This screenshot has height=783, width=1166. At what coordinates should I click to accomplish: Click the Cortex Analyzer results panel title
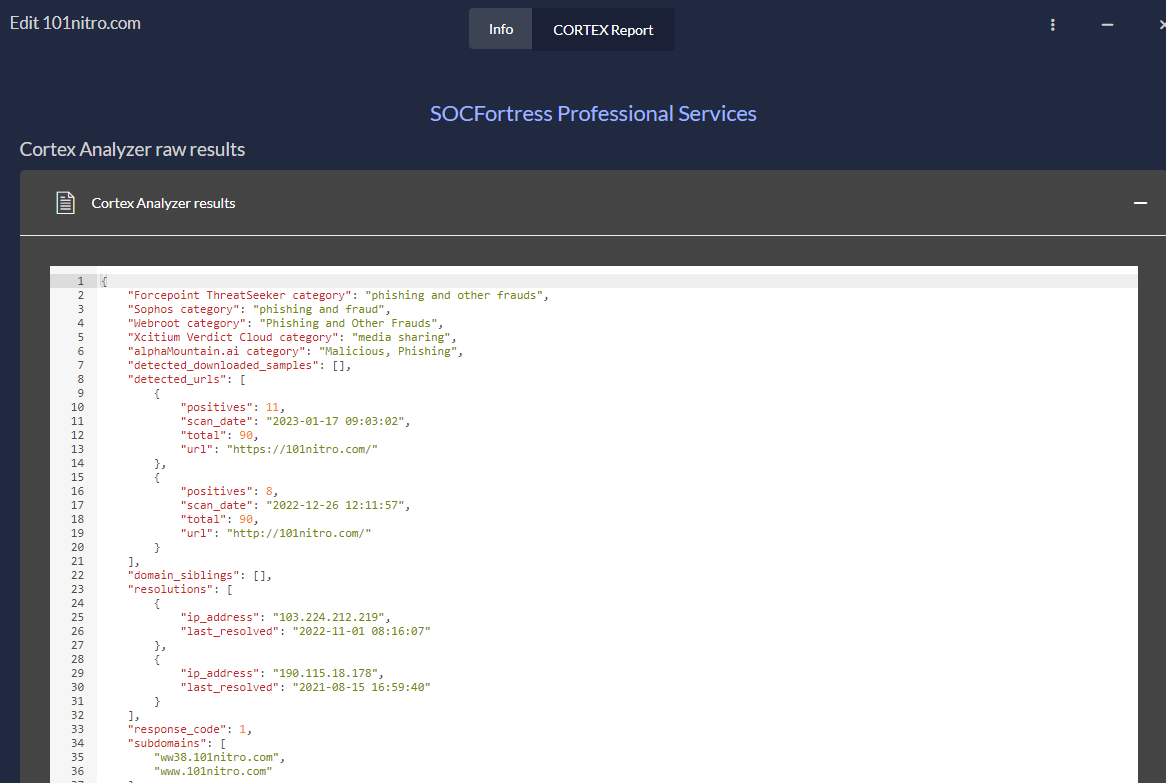[163, 203]
